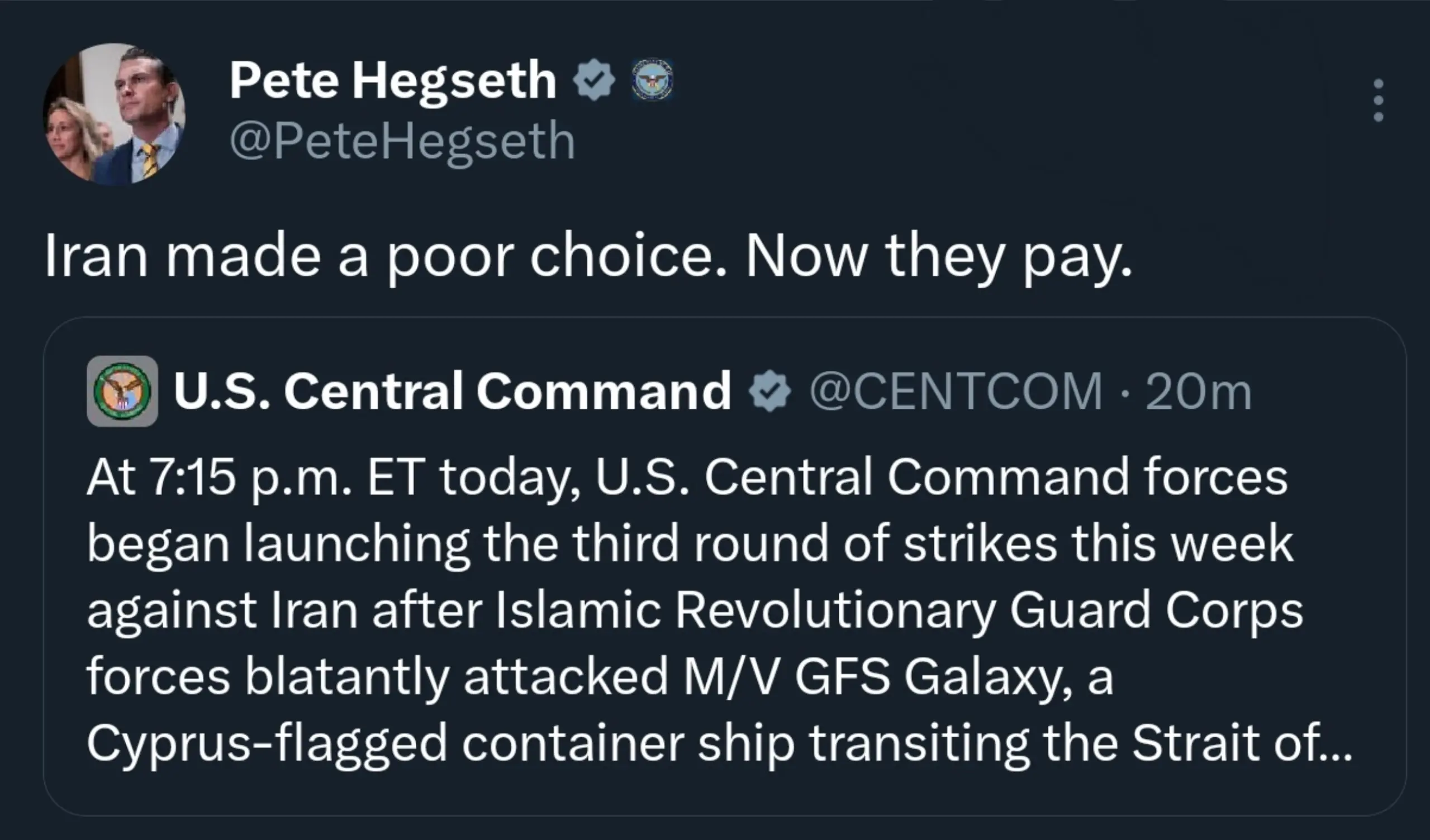Open the U.S. Central Command avatar icon
The image size is (1430, 840).
[122, 391]
